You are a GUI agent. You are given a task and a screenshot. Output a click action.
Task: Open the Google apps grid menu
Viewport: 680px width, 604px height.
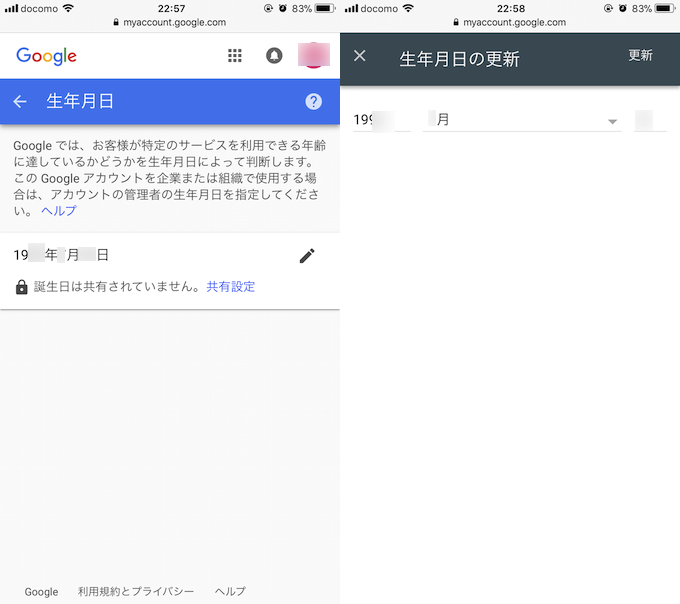point(235,56)
